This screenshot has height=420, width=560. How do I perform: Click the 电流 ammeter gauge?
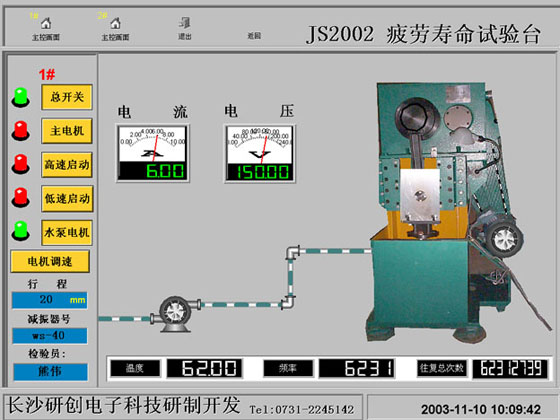click(152, 154)
